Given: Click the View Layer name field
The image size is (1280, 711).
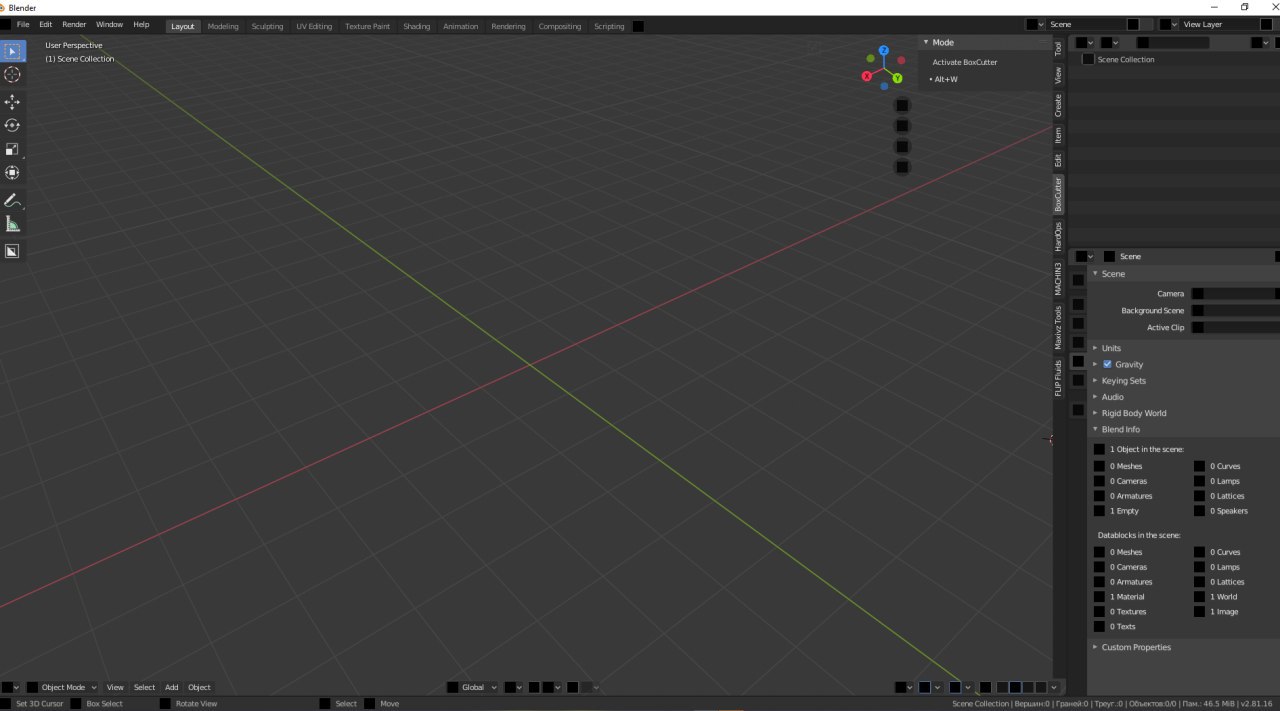Looking at the screenshot, I should (x=1219, y=24).
